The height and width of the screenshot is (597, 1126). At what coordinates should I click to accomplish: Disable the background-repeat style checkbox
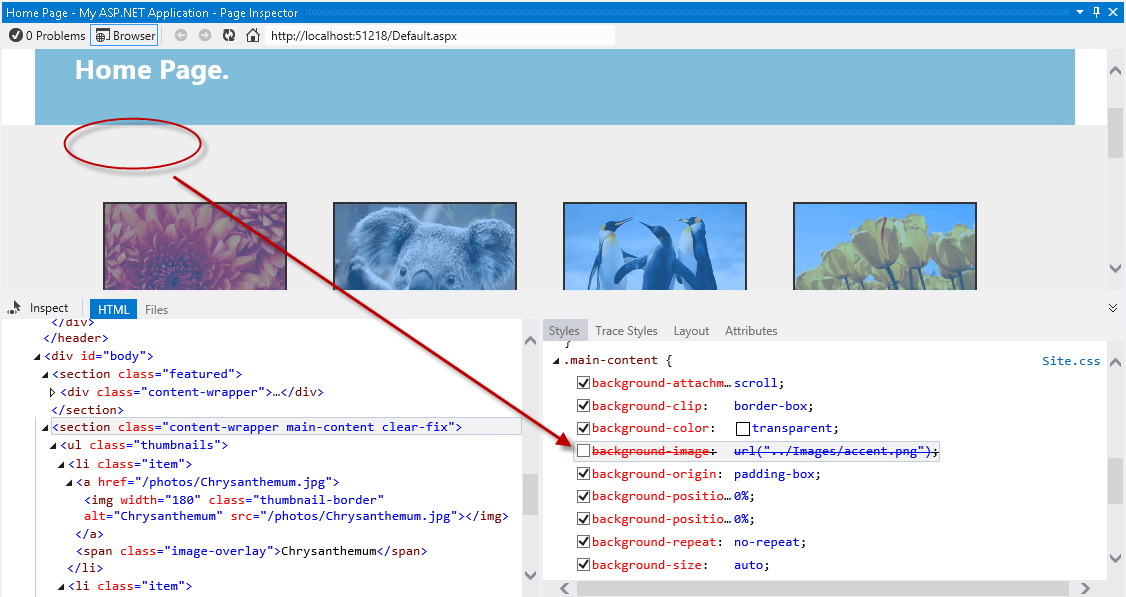point(582,542)
